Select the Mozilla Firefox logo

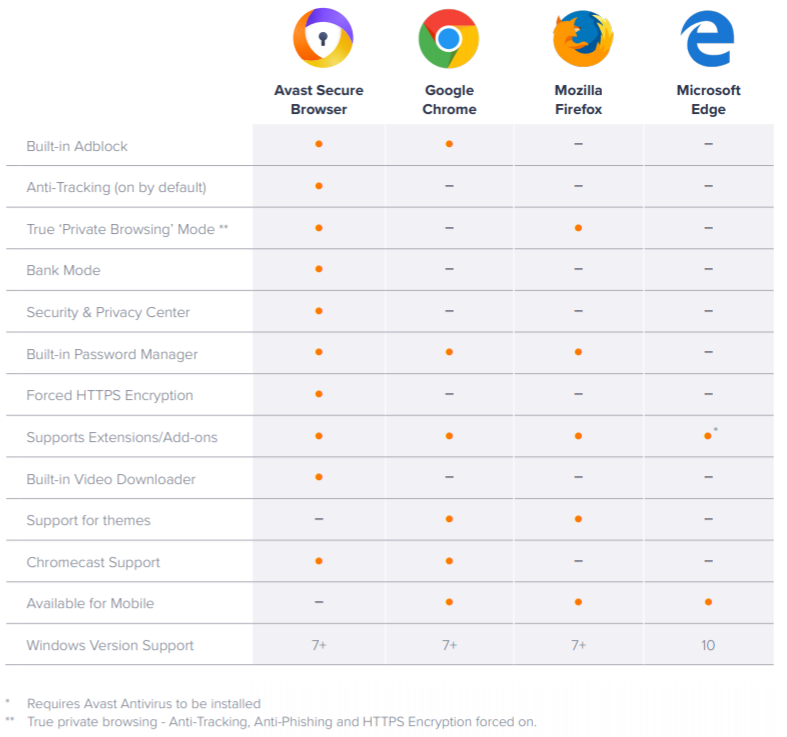point(579,39)
